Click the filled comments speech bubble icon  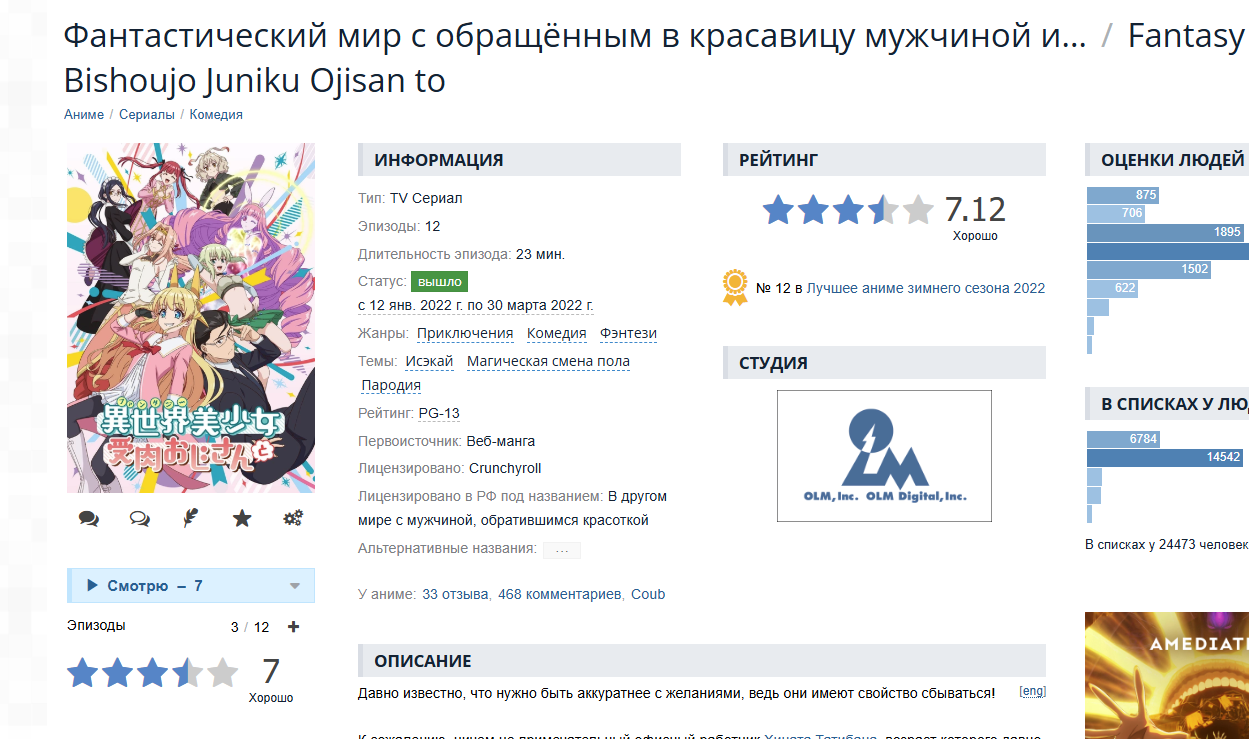(x=89, y=519)
